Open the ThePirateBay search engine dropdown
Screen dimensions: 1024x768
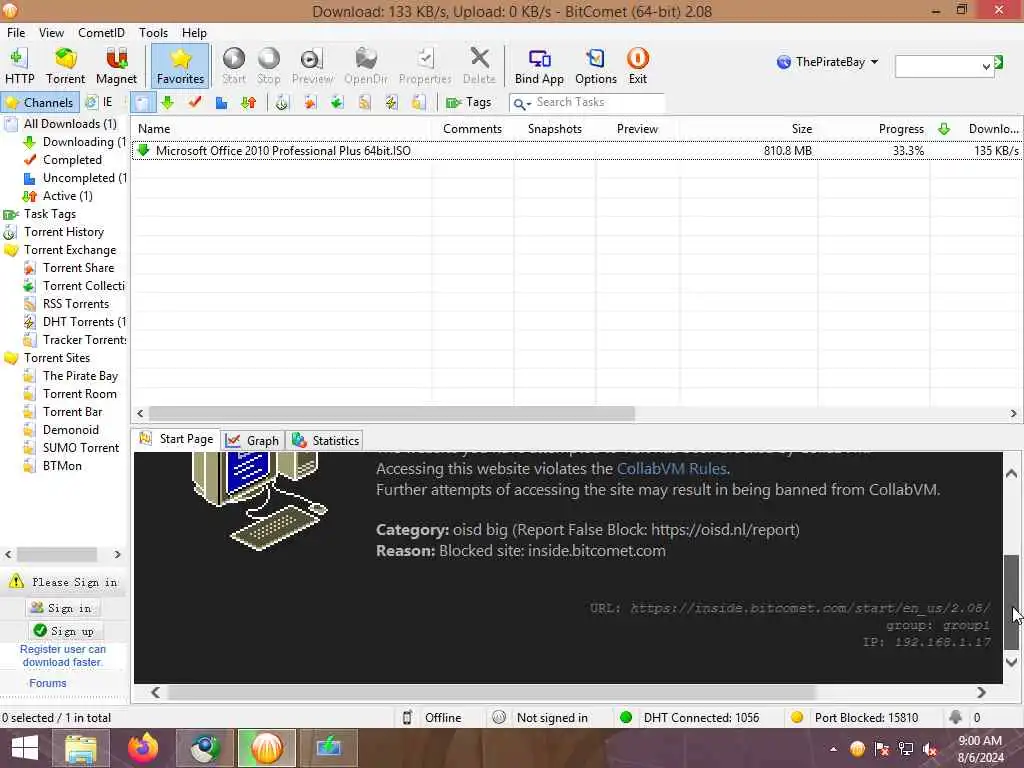click(827, 62)
